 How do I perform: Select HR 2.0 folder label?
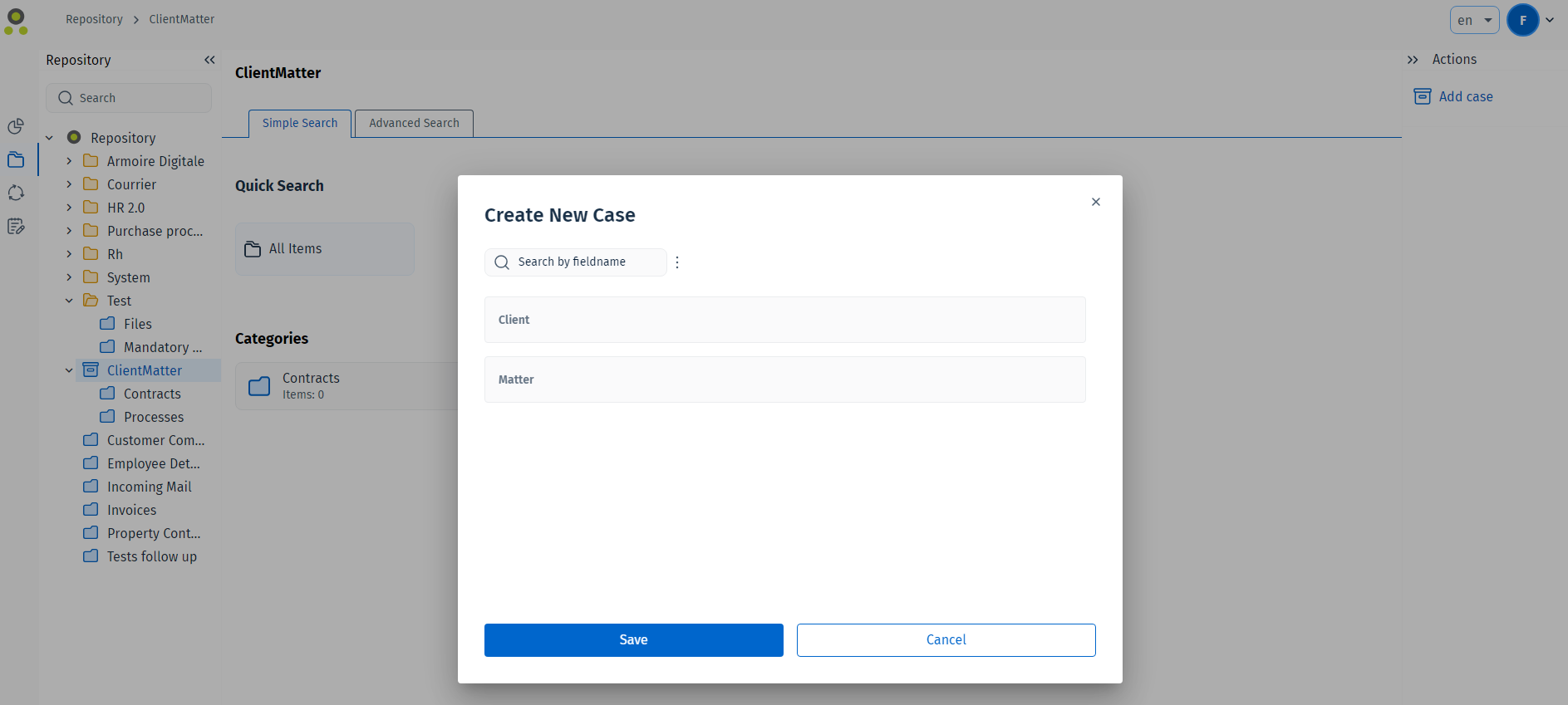pos(125,208)
